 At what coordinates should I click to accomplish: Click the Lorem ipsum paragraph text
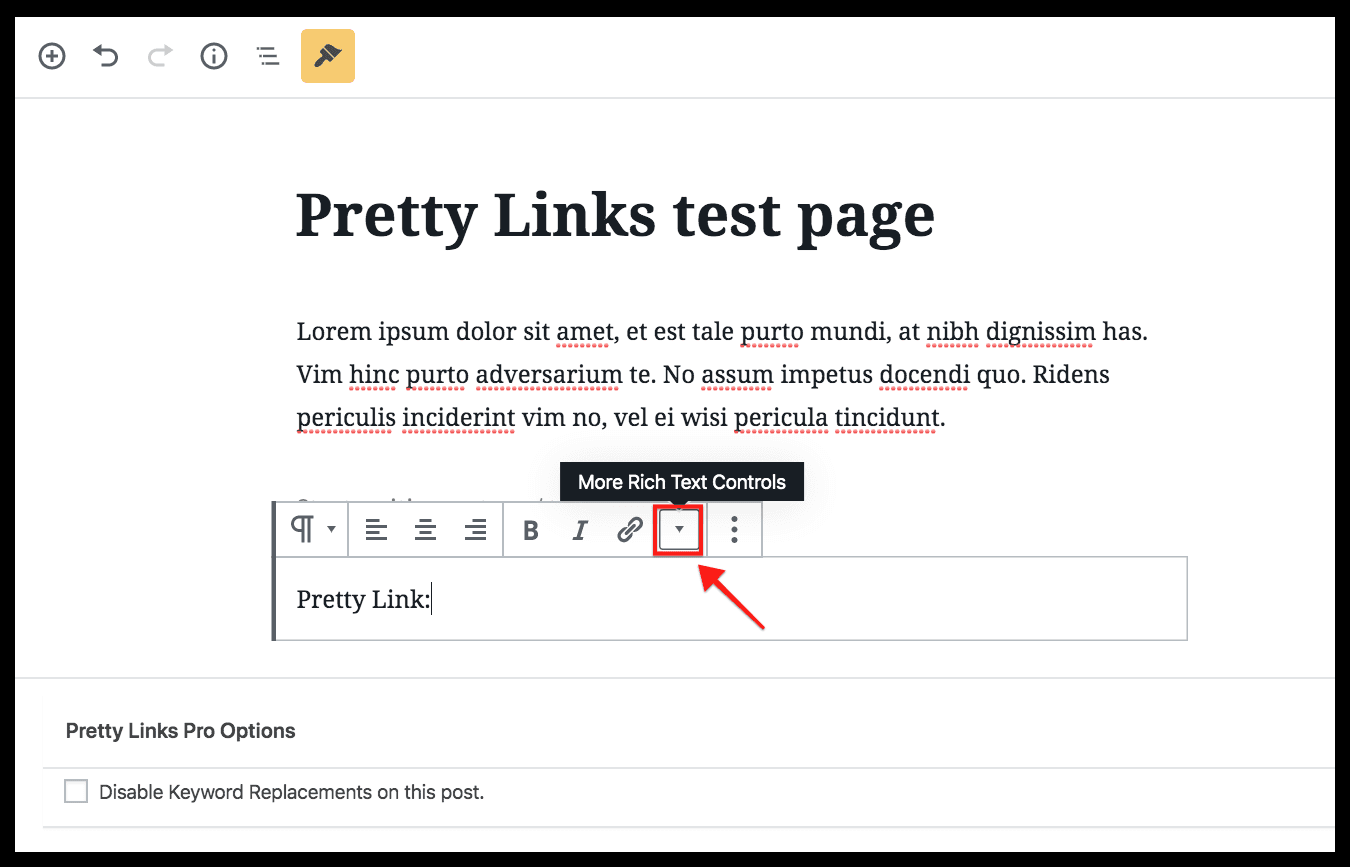coord(722,375)
